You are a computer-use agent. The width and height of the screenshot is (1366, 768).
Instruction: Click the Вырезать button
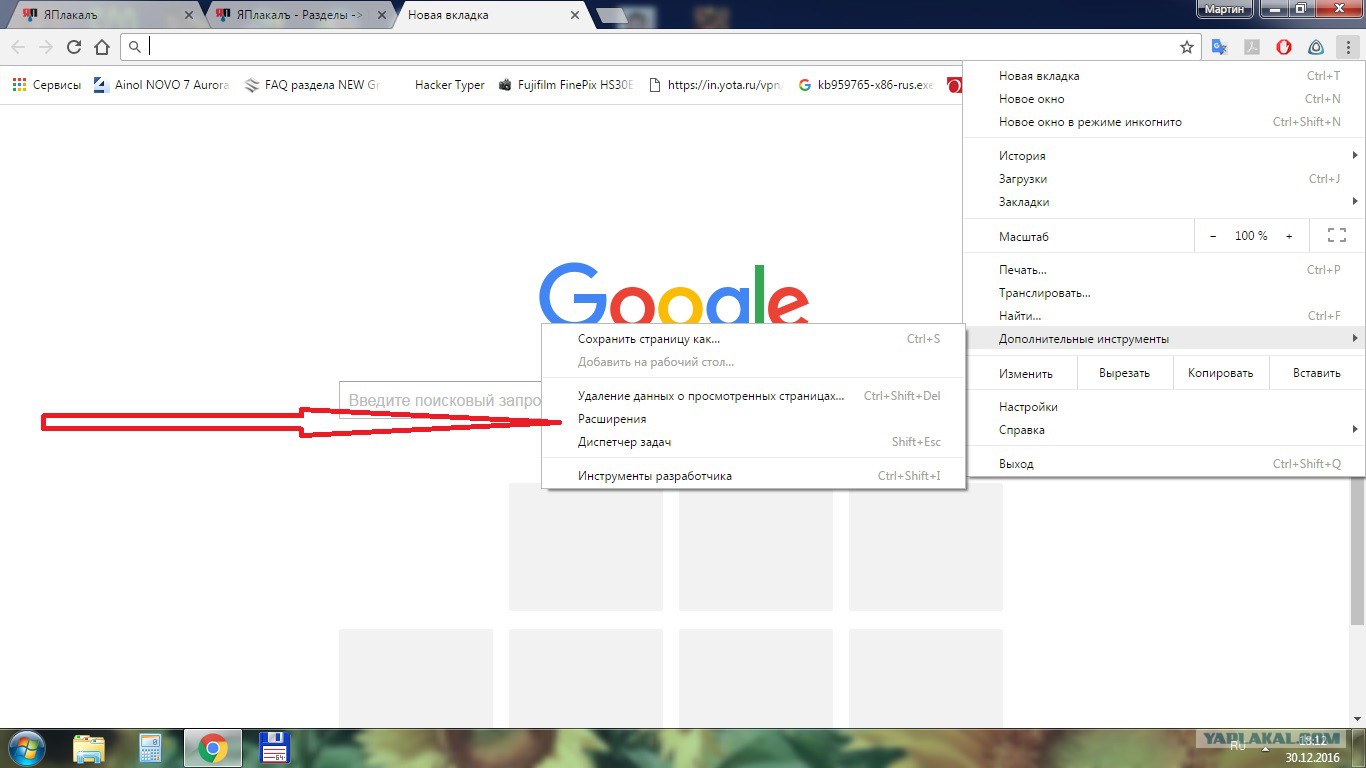coord(1124,373)
